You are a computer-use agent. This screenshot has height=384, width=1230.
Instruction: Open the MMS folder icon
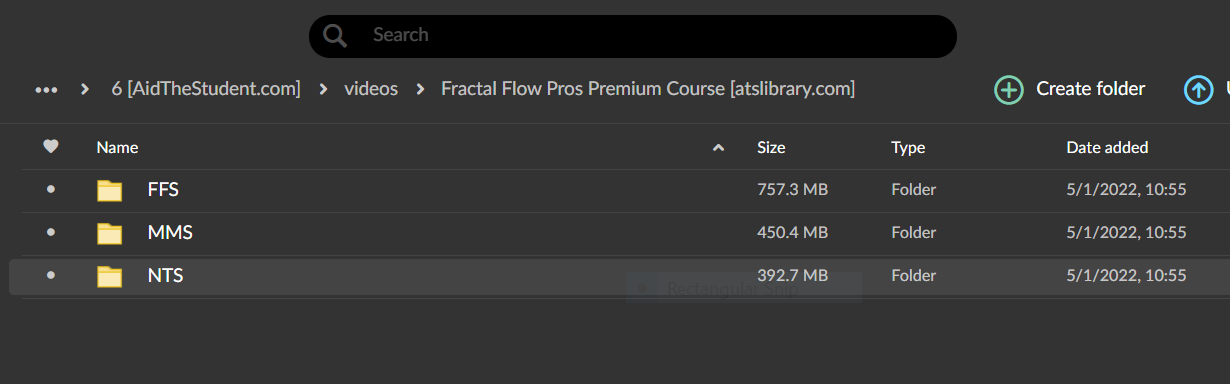coord(109,233)
